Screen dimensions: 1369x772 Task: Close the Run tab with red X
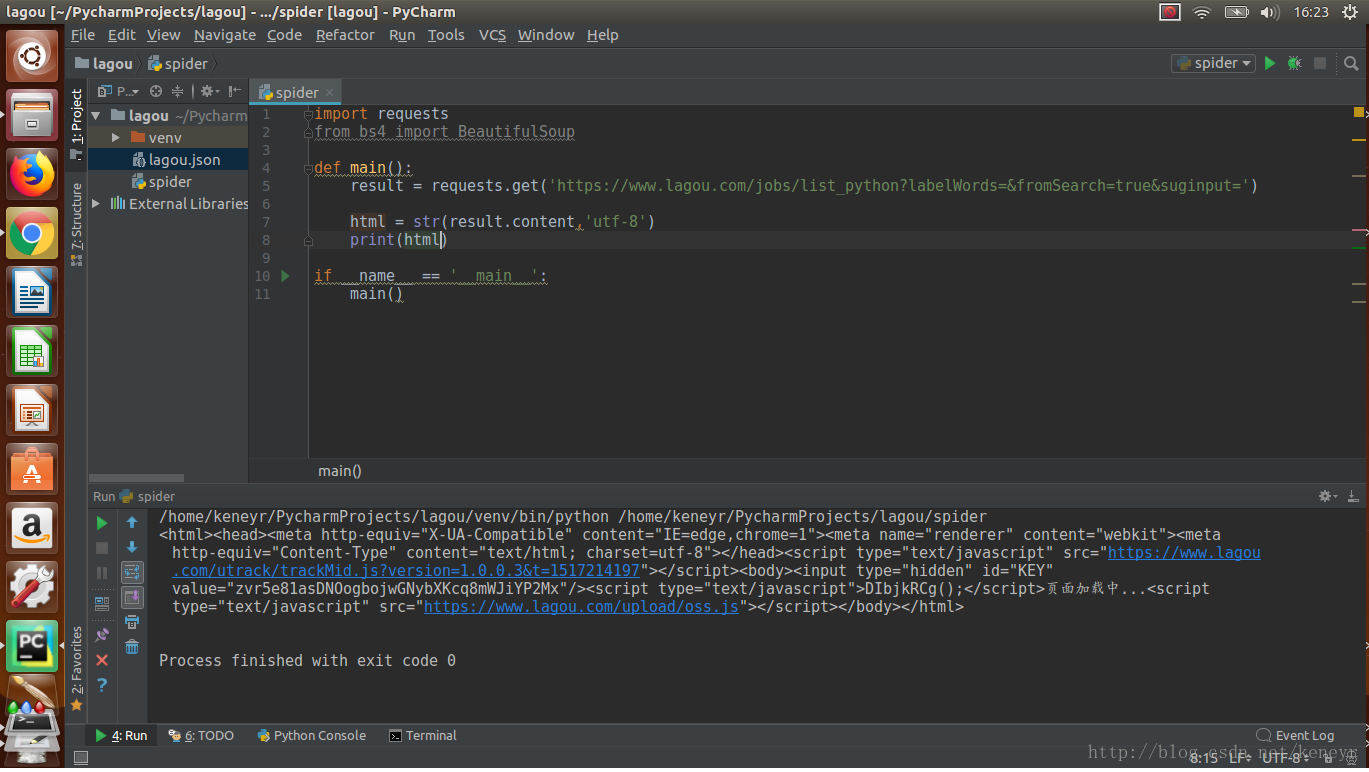click(102, 660)
